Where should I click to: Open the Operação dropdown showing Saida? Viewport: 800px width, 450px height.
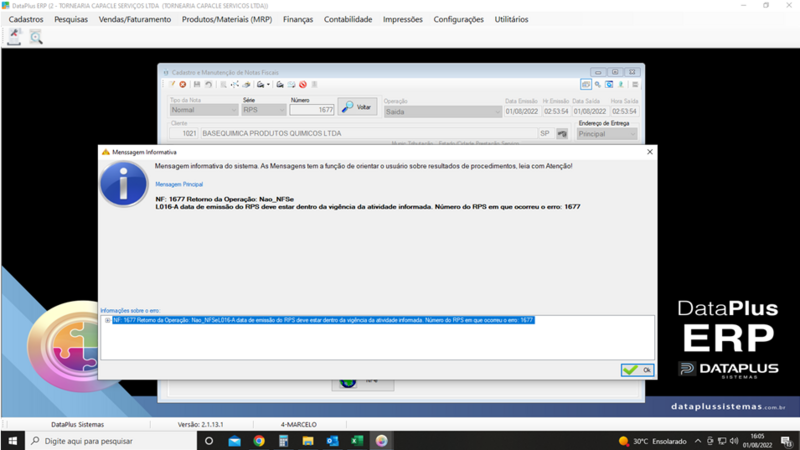tap(442, 112)
